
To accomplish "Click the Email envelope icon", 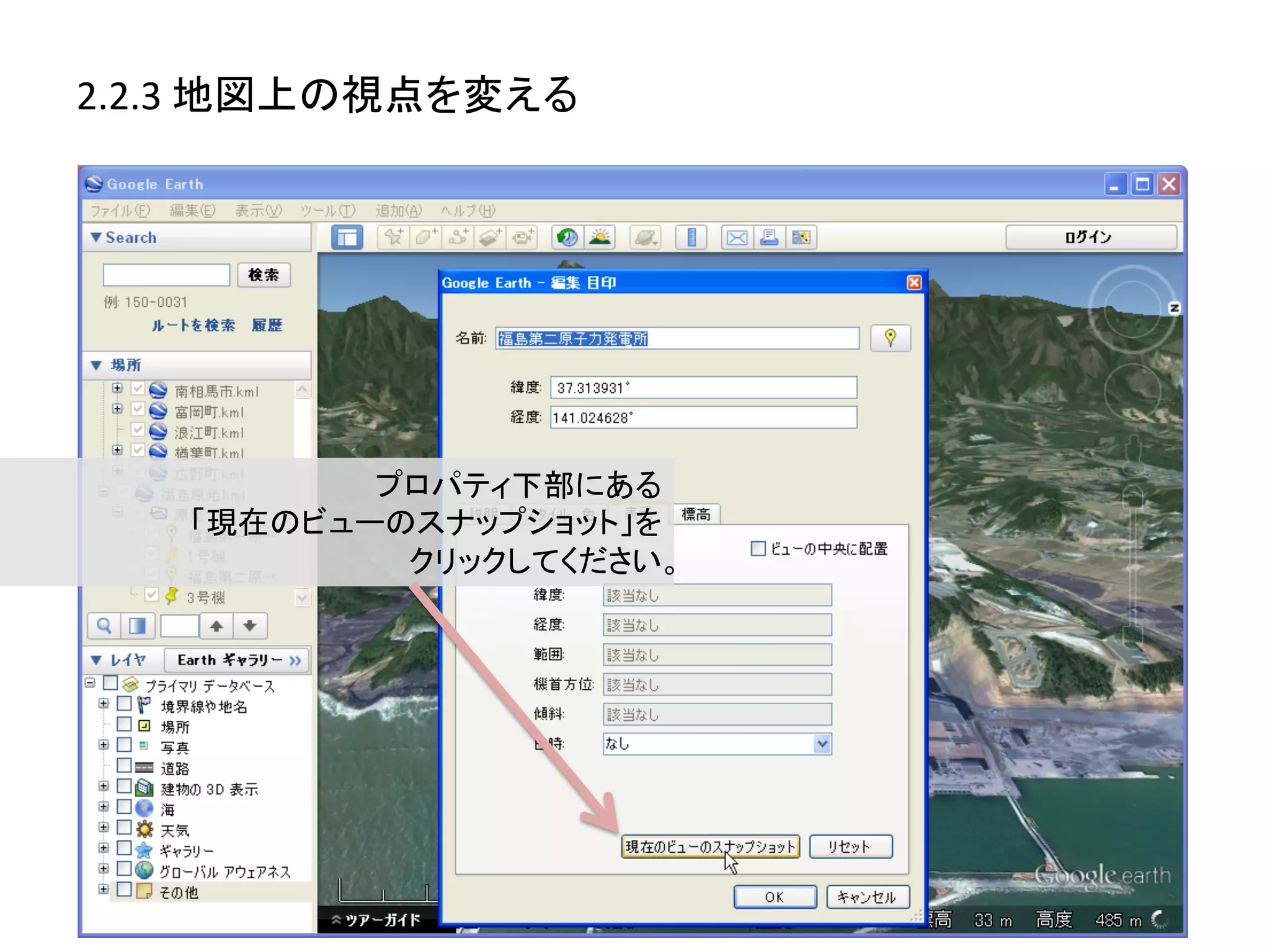I will pos(737,237).
